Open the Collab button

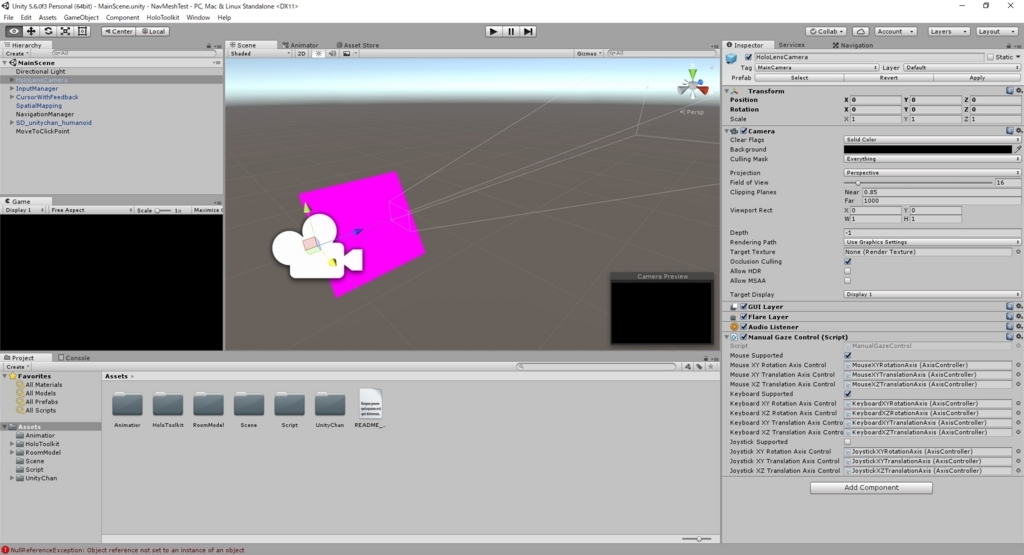(x=826, y=31)
